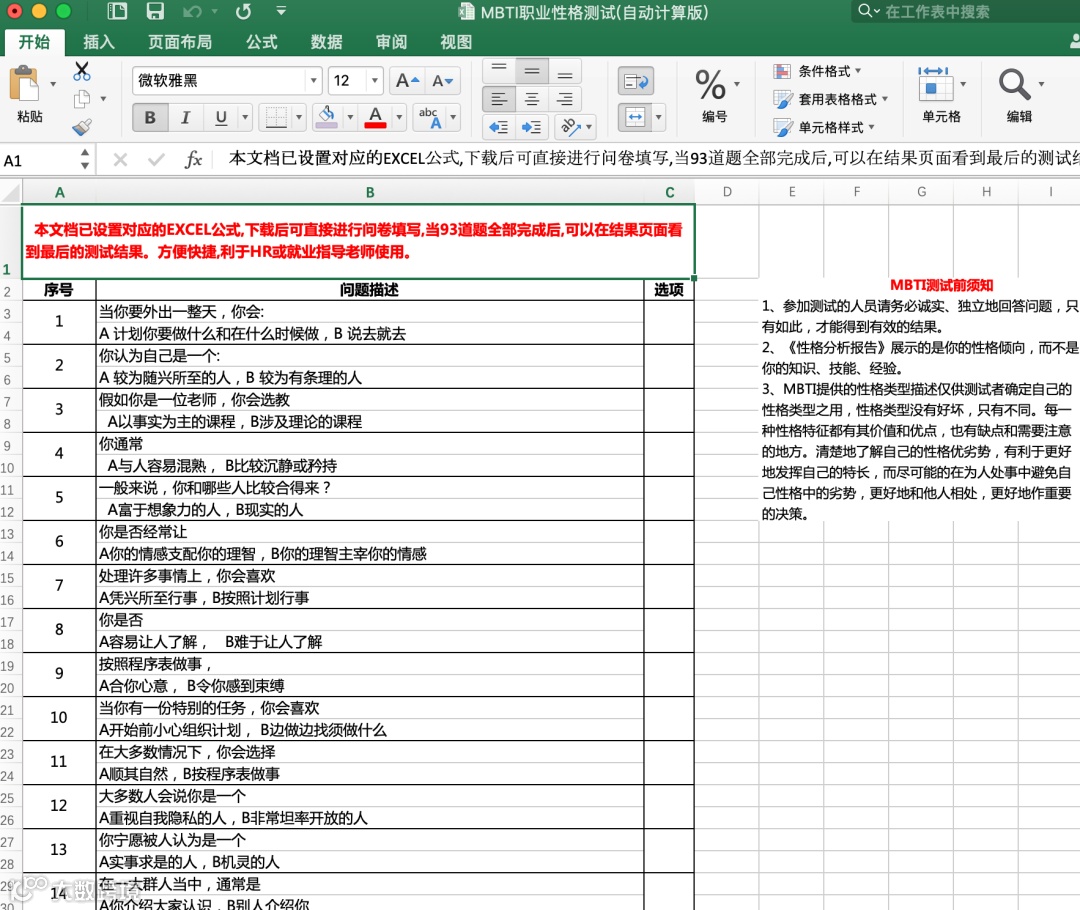This screenshot has width=1080, height=910.
Task: Switch to the 公式 (Formulas) tab
Action: pos(261,42)
